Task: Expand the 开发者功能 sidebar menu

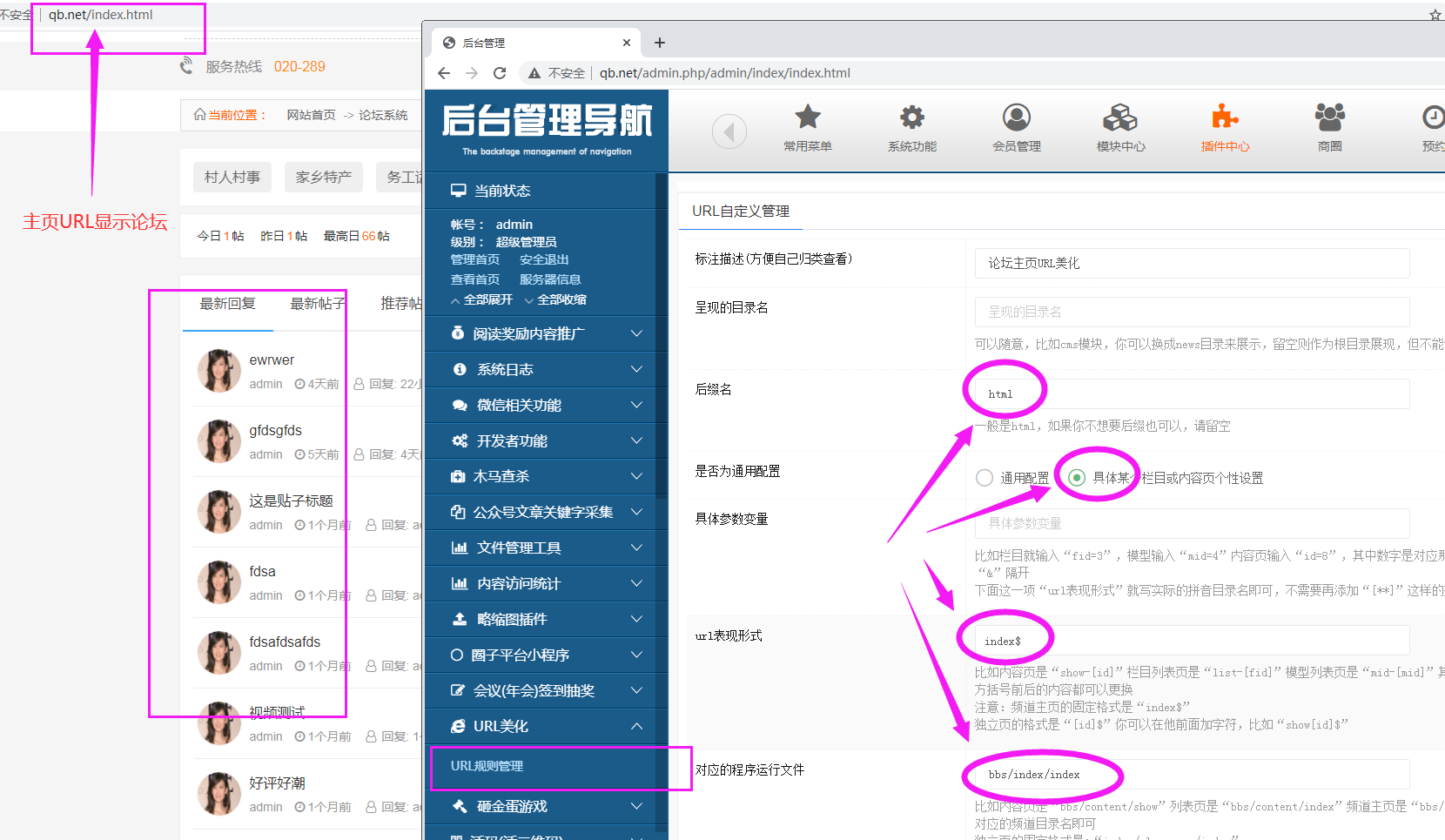Action: coord(546,440)
